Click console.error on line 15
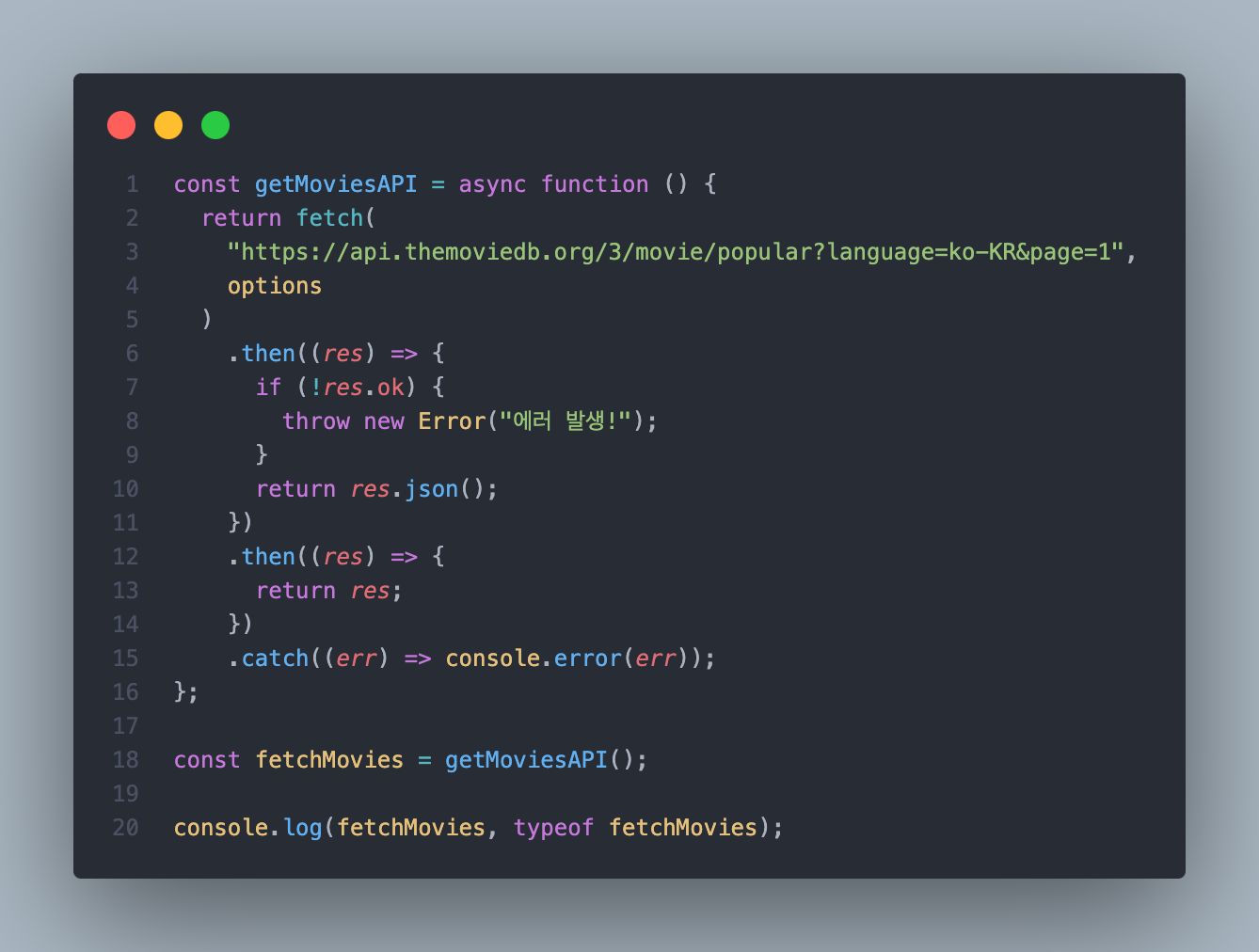 (534, 658)
